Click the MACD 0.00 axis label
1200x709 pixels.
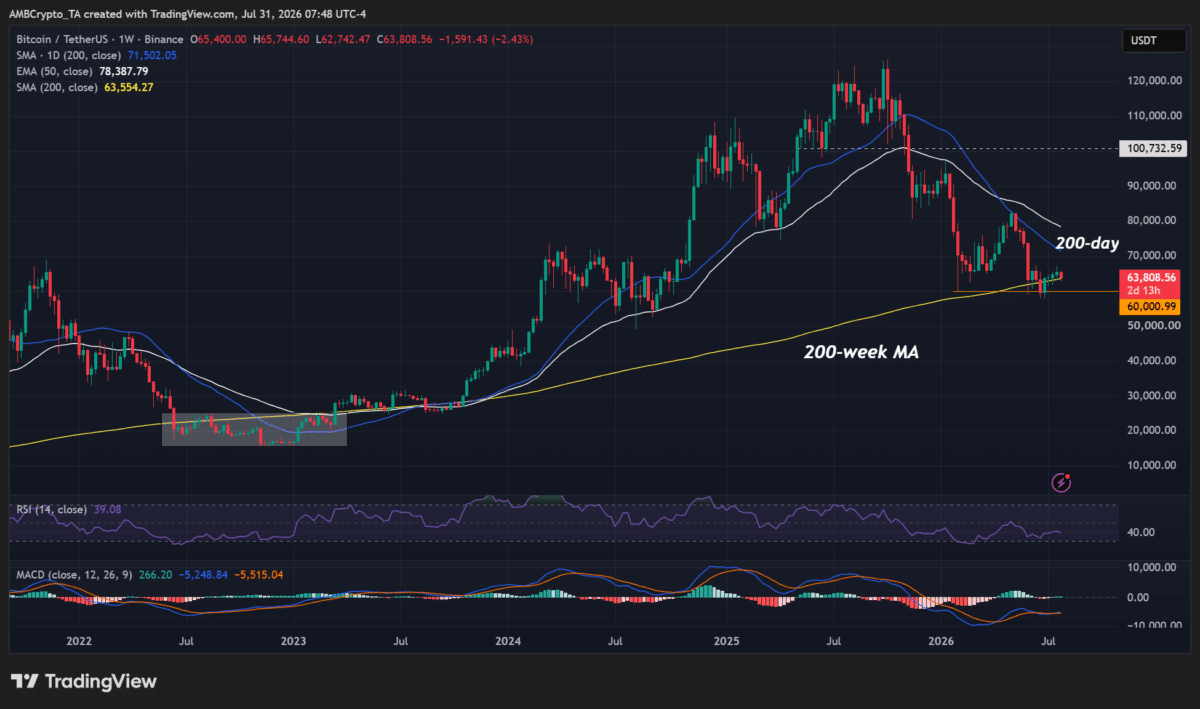[1137, 598]
